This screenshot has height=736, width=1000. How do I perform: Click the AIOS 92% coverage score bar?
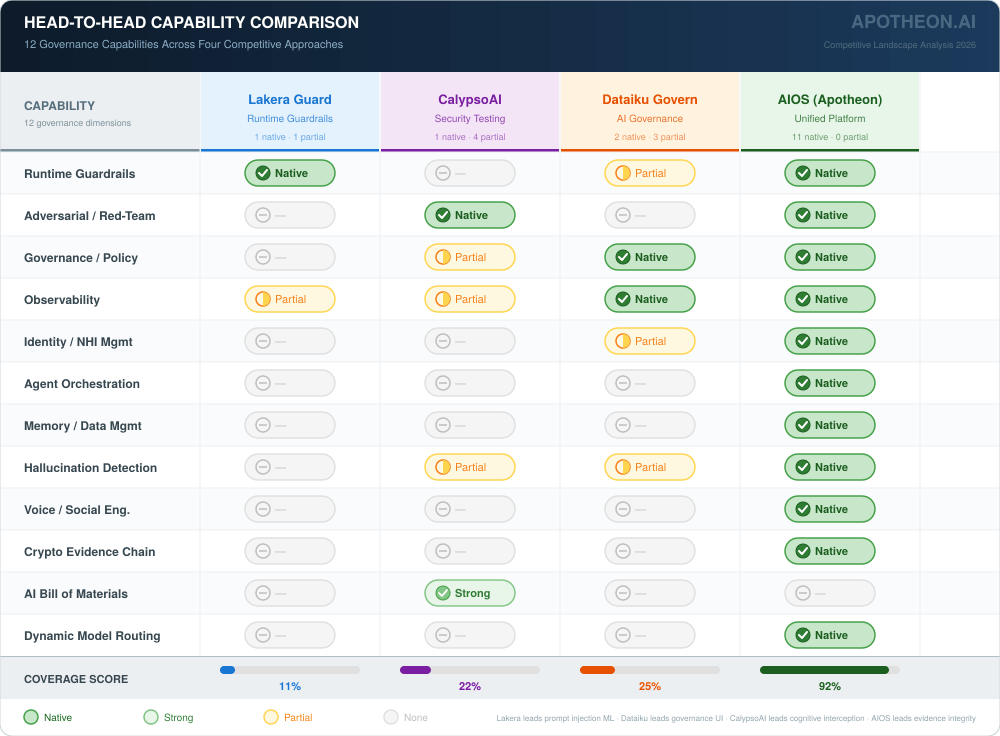pyautogui.click(x=829, y=670)
